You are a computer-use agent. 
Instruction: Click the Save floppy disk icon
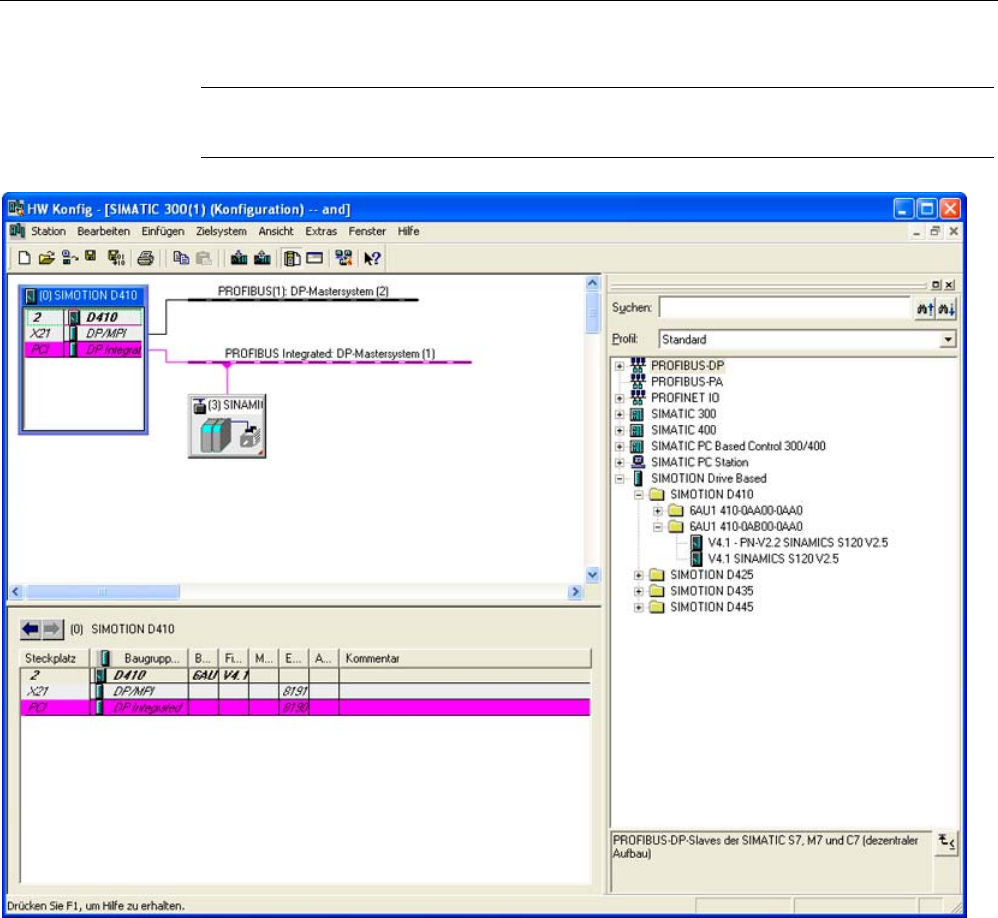coord(91,257)
